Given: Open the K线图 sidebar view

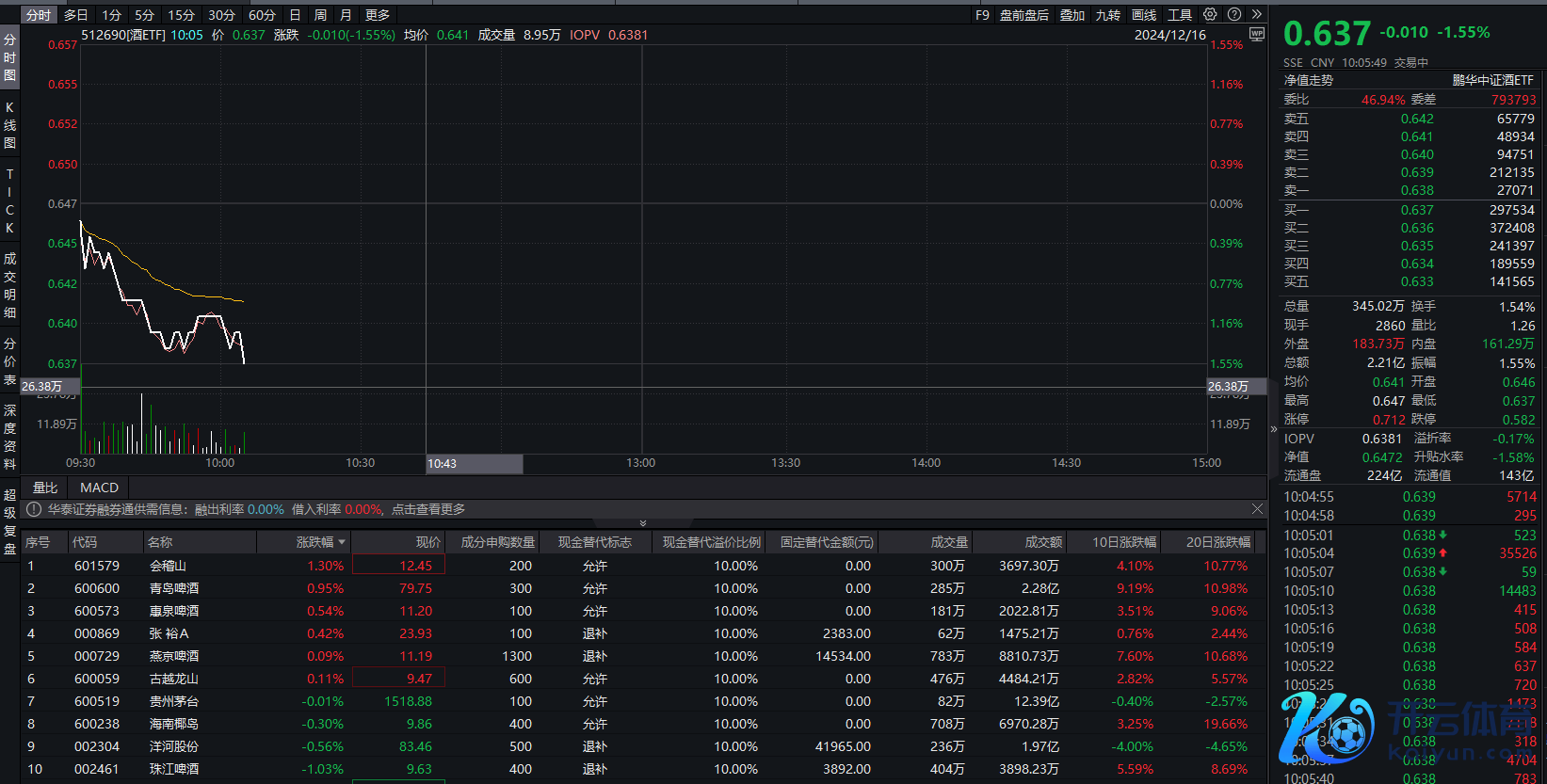Looking at the screenshot, I should pos(10,125).
